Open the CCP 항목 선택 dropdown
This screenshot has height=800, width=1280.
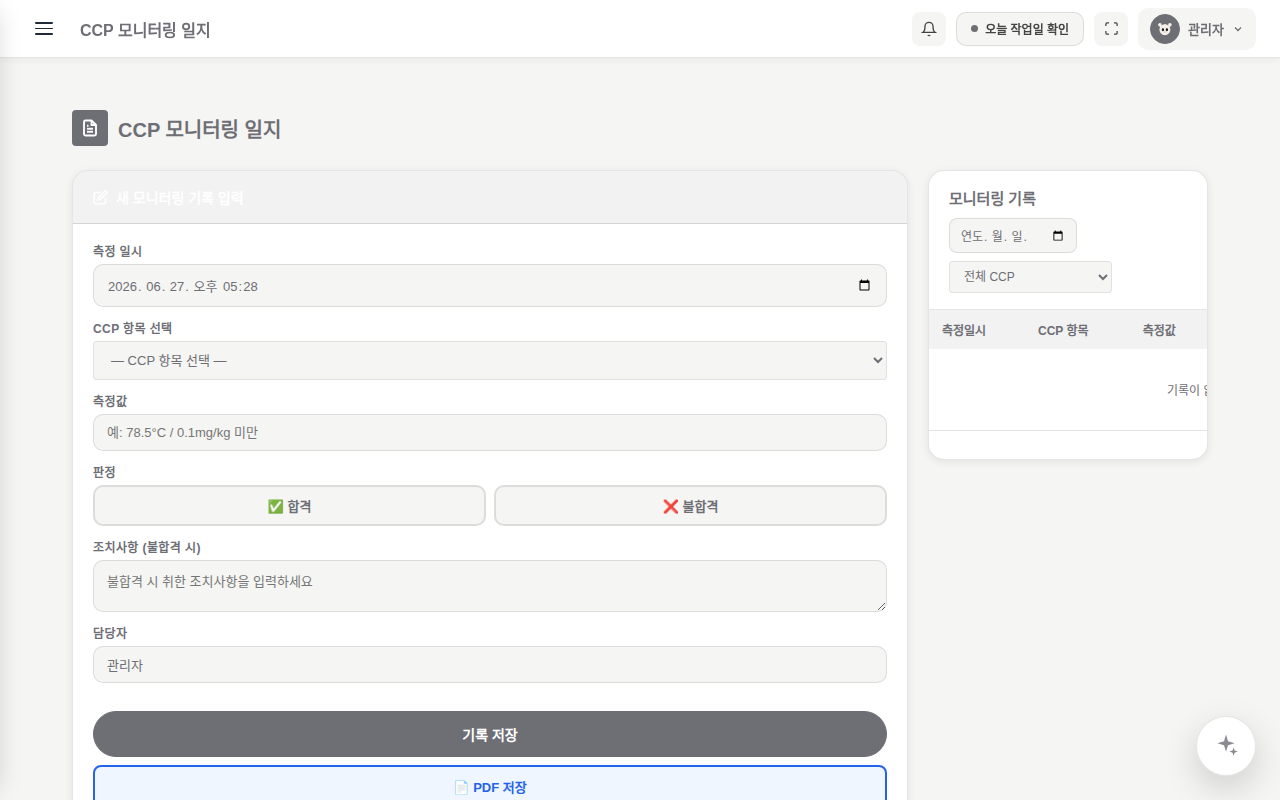(490, 360)
